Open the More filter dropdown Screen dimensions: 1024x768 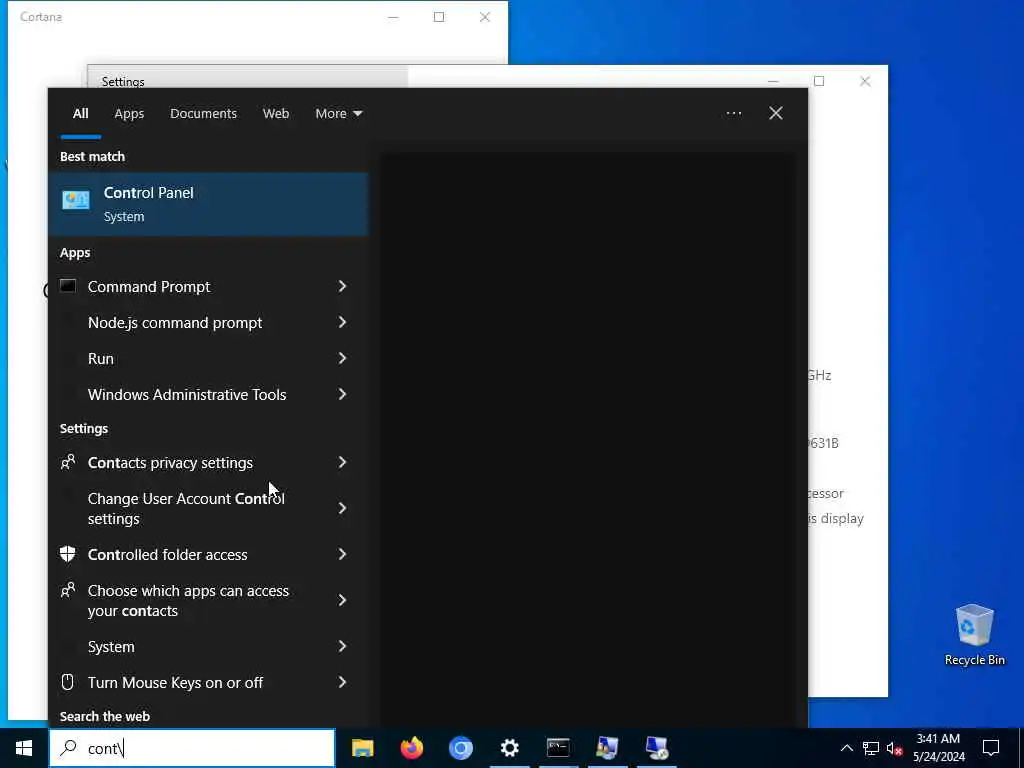338,113
